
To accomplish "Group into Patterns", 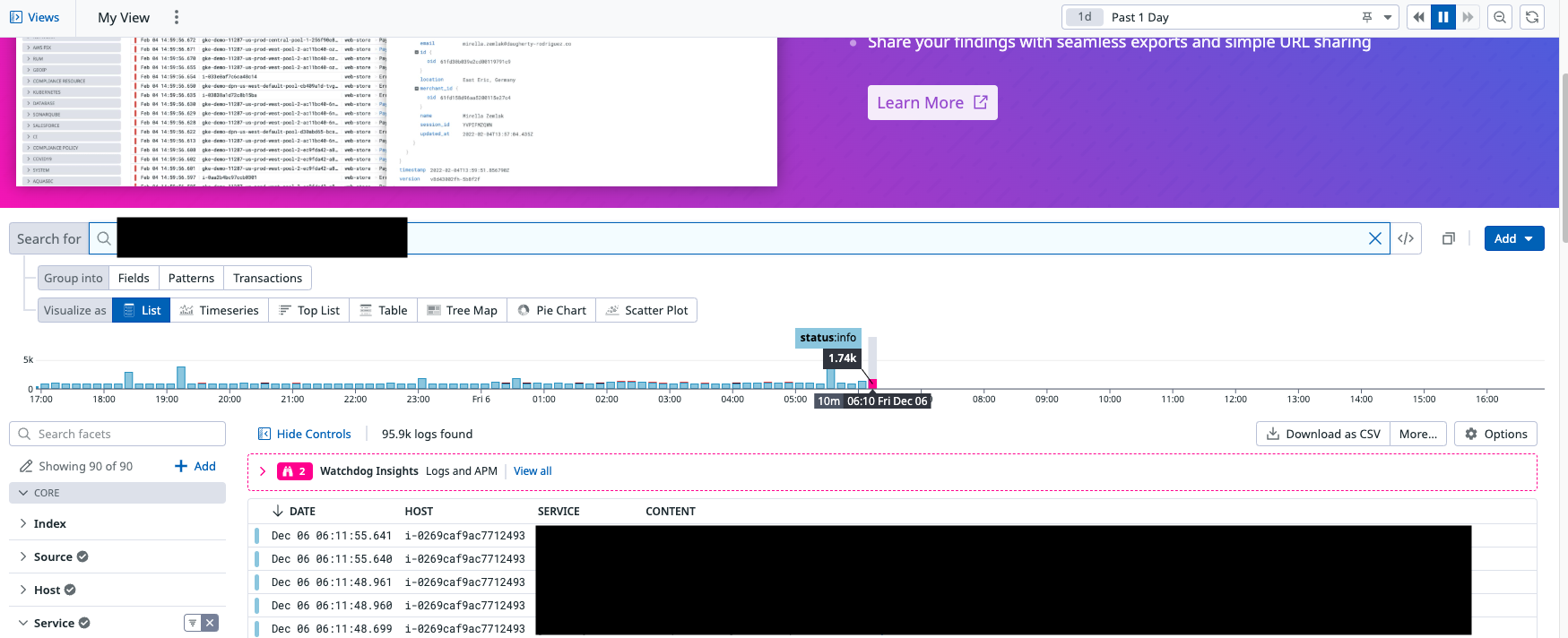I will tap(191, 278).
